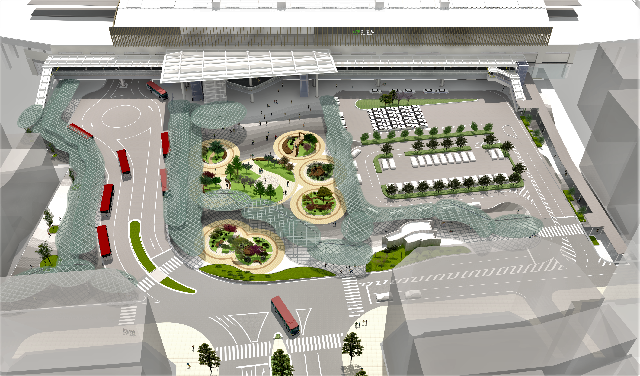Click the zebra crossing beside parking lot exit
This screenshot has height=376, width=640.
(561, 231)
